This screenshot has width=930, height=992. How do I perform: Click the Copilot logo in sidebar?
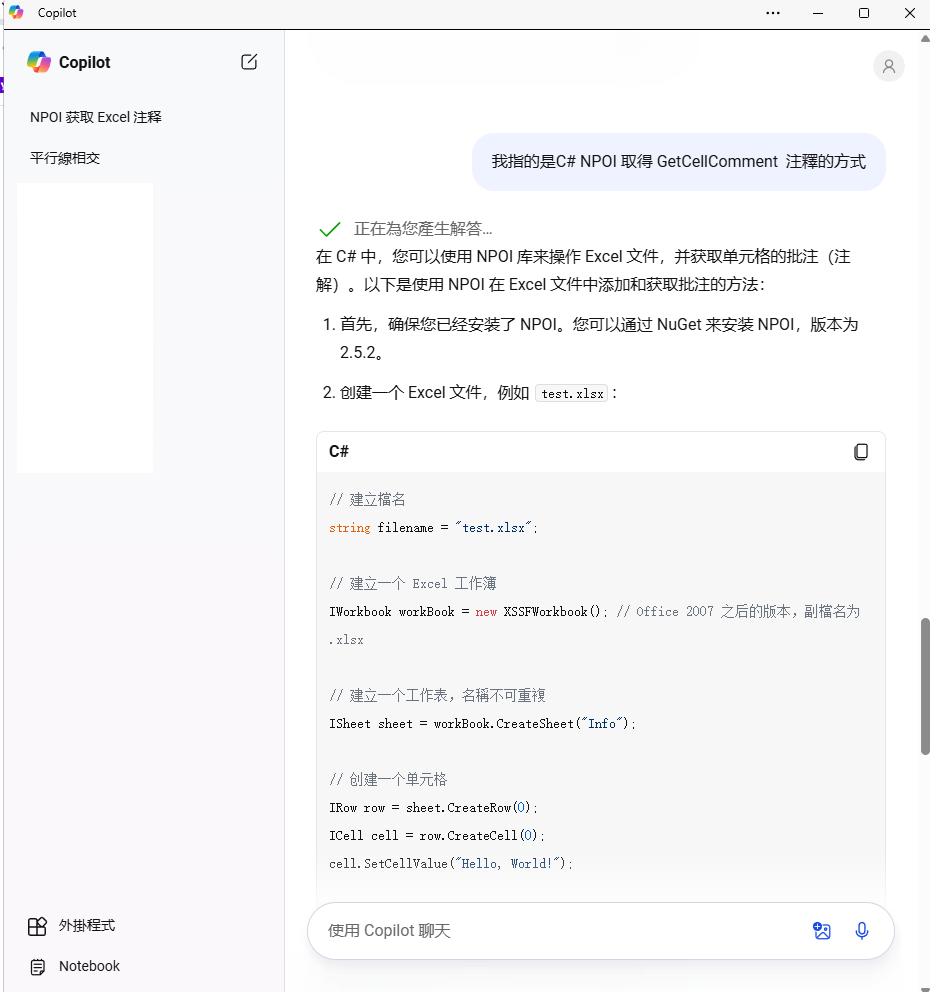(x=39, y=62)
